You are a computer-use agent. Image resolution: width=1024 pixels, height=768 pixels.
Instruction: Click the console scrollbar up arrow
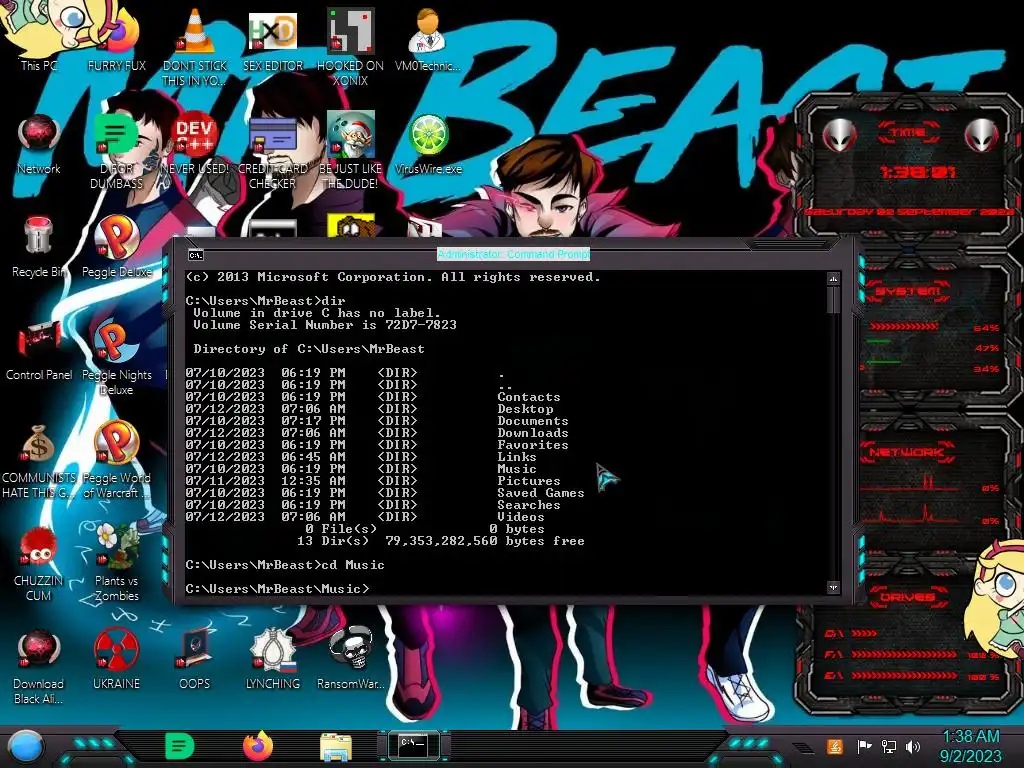coord(833,279)
